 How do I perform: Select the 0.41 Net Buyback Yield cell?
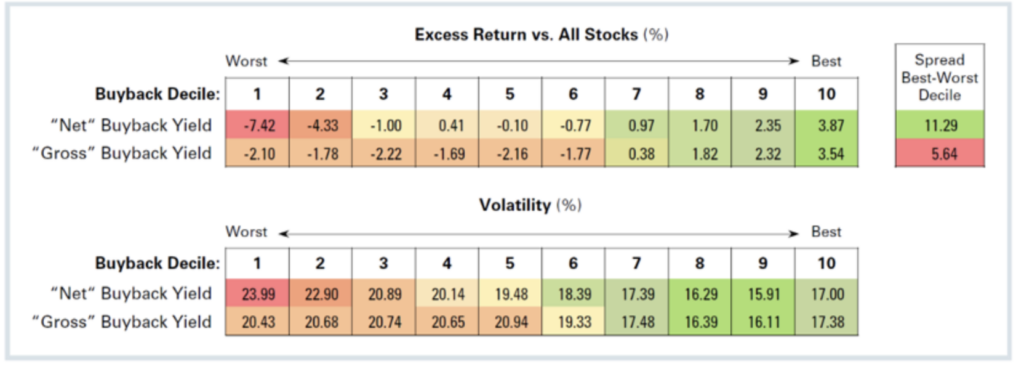pyautogui.click(x=447, y=125)
